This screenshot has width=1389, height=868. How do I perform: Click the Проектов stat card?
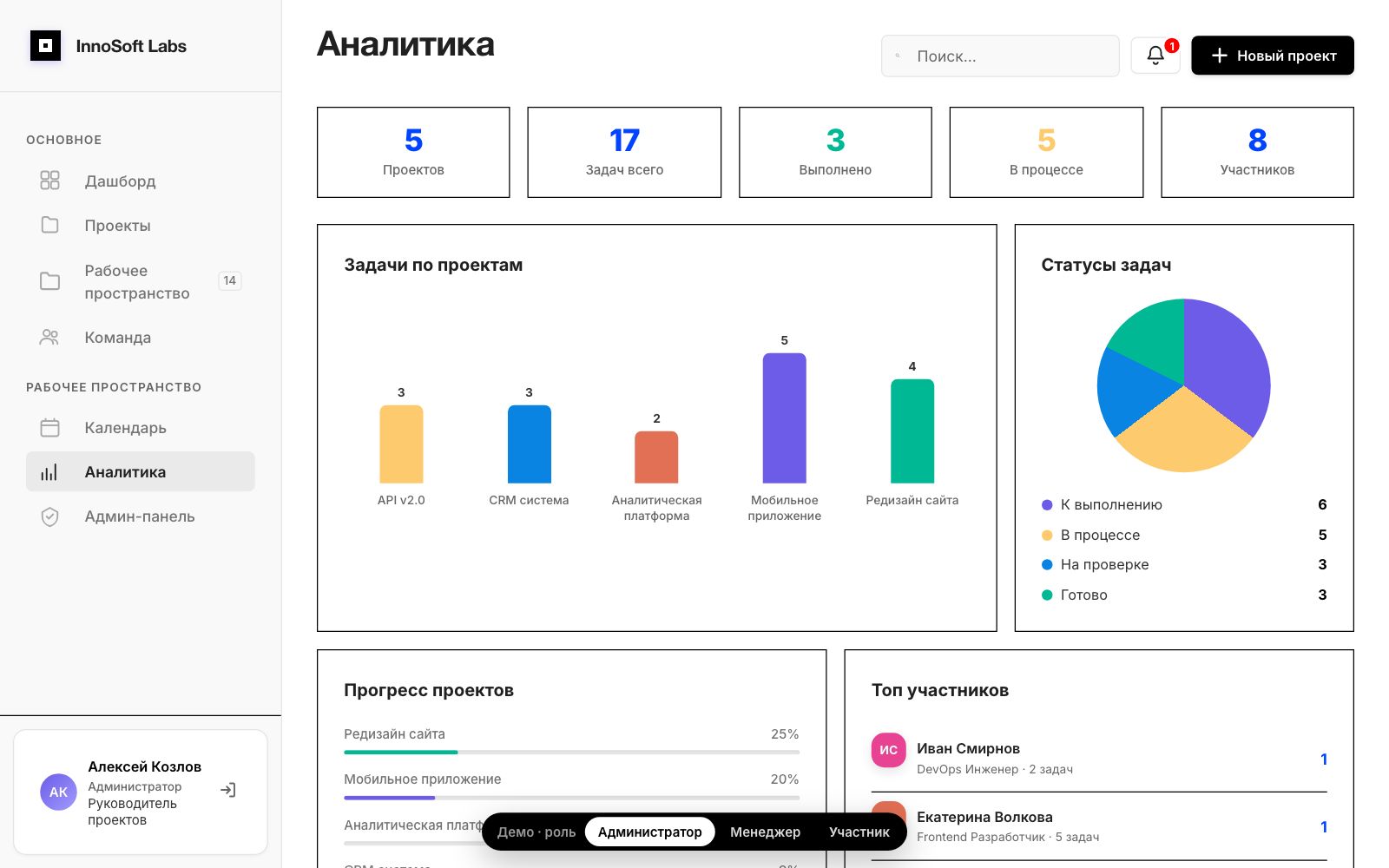coord(413,152)
